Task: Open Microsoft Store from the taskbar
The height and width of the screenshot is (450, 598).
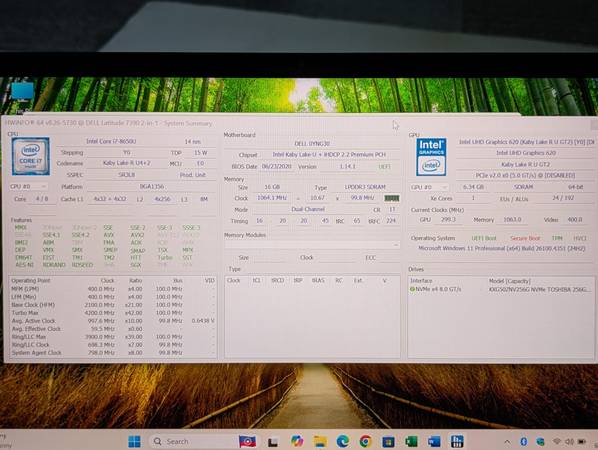Action: point(388,442)
